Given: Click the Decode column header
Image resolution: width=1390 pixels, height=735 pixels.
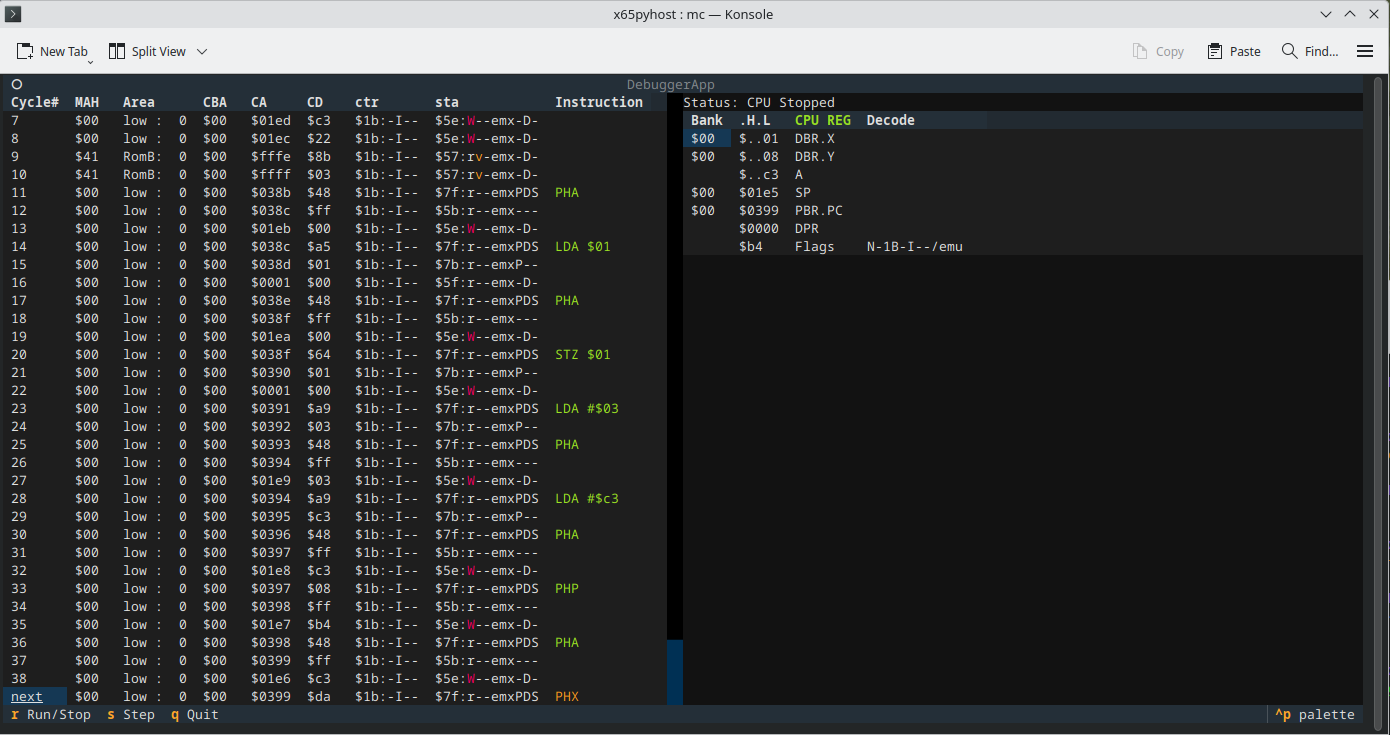Looking at the screenshot, I should 891,120.
